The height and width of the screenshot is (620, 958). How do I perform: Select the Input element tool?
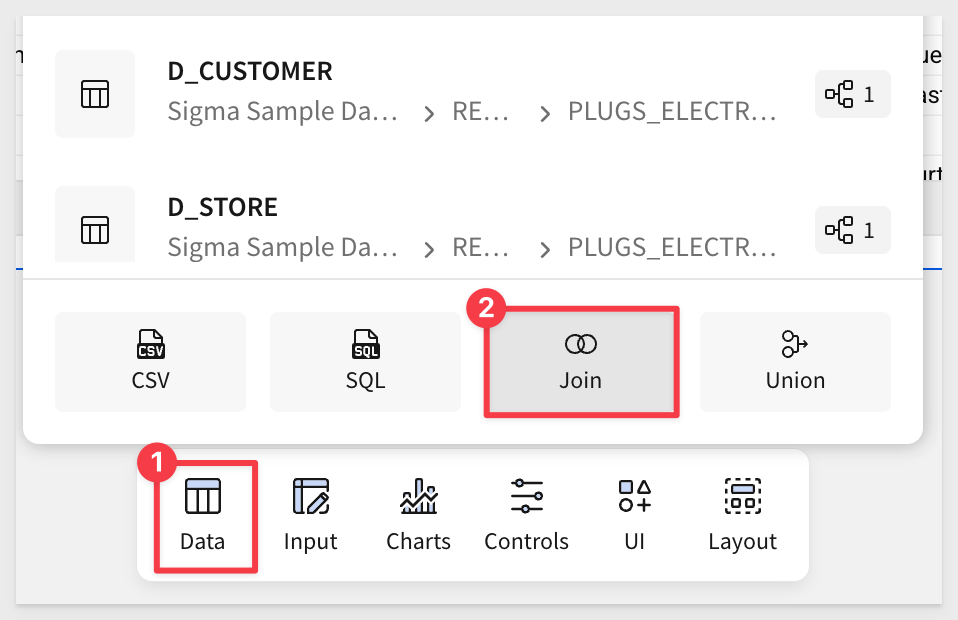[310, 515]
